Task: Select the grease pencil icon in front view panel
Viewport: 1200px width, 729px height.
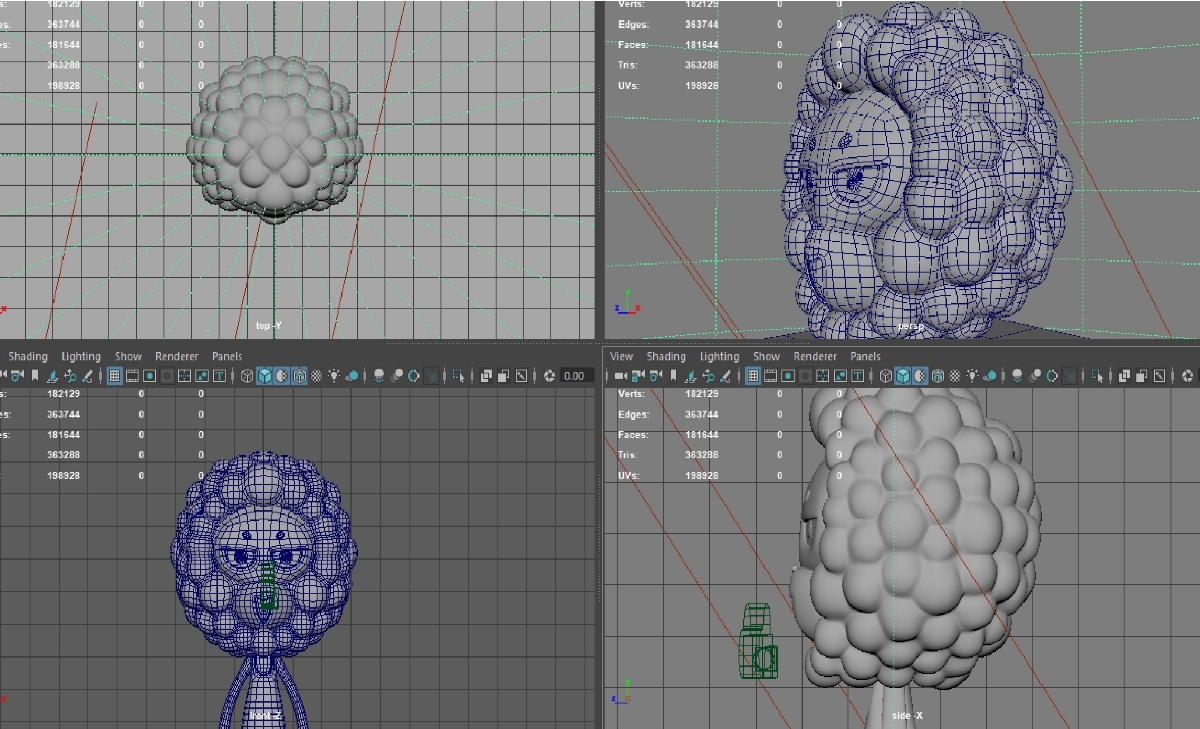Action: point(87,376)
